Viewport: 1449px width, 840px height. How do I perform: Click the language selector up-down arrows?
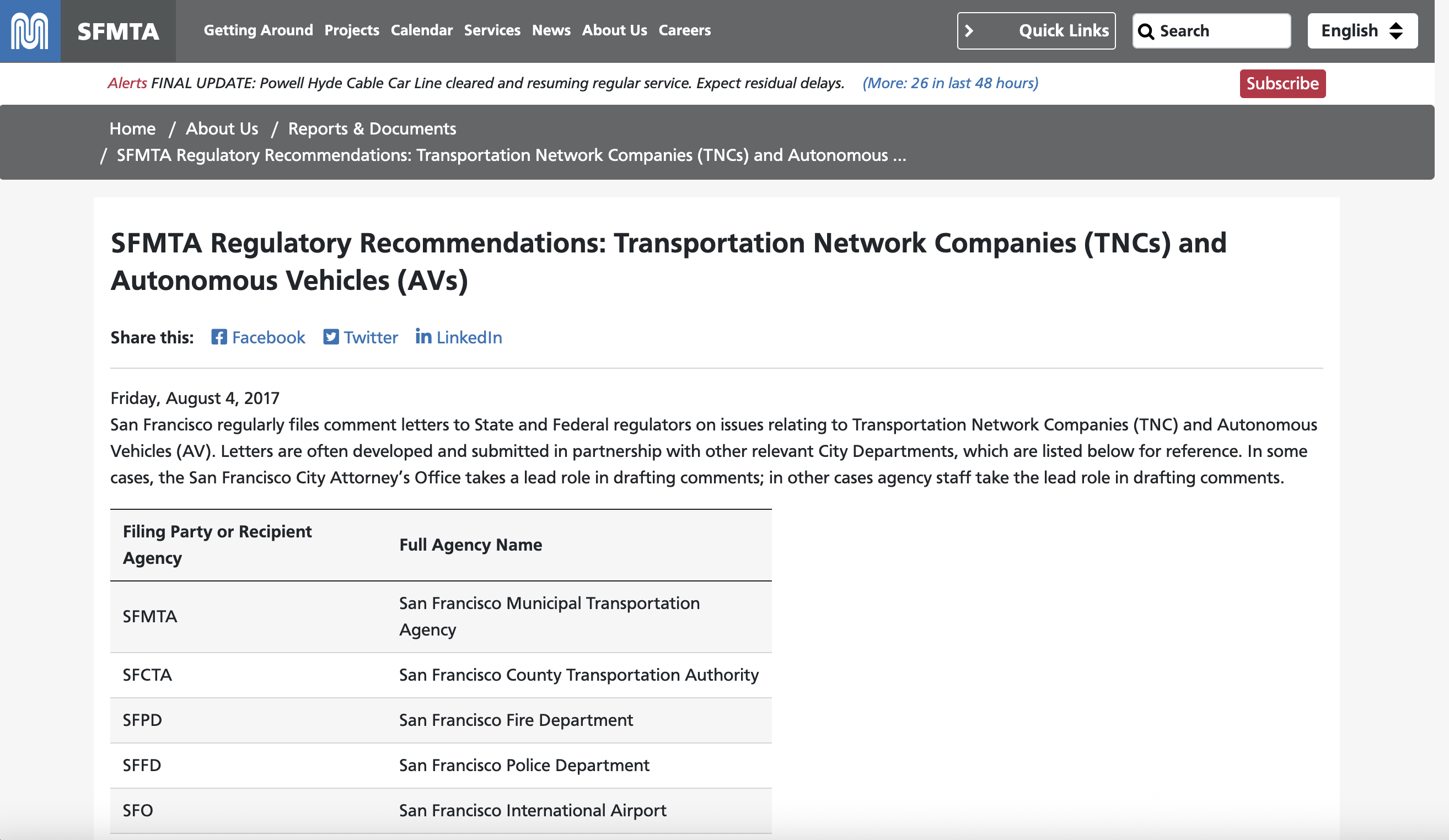click(1396, 31)
